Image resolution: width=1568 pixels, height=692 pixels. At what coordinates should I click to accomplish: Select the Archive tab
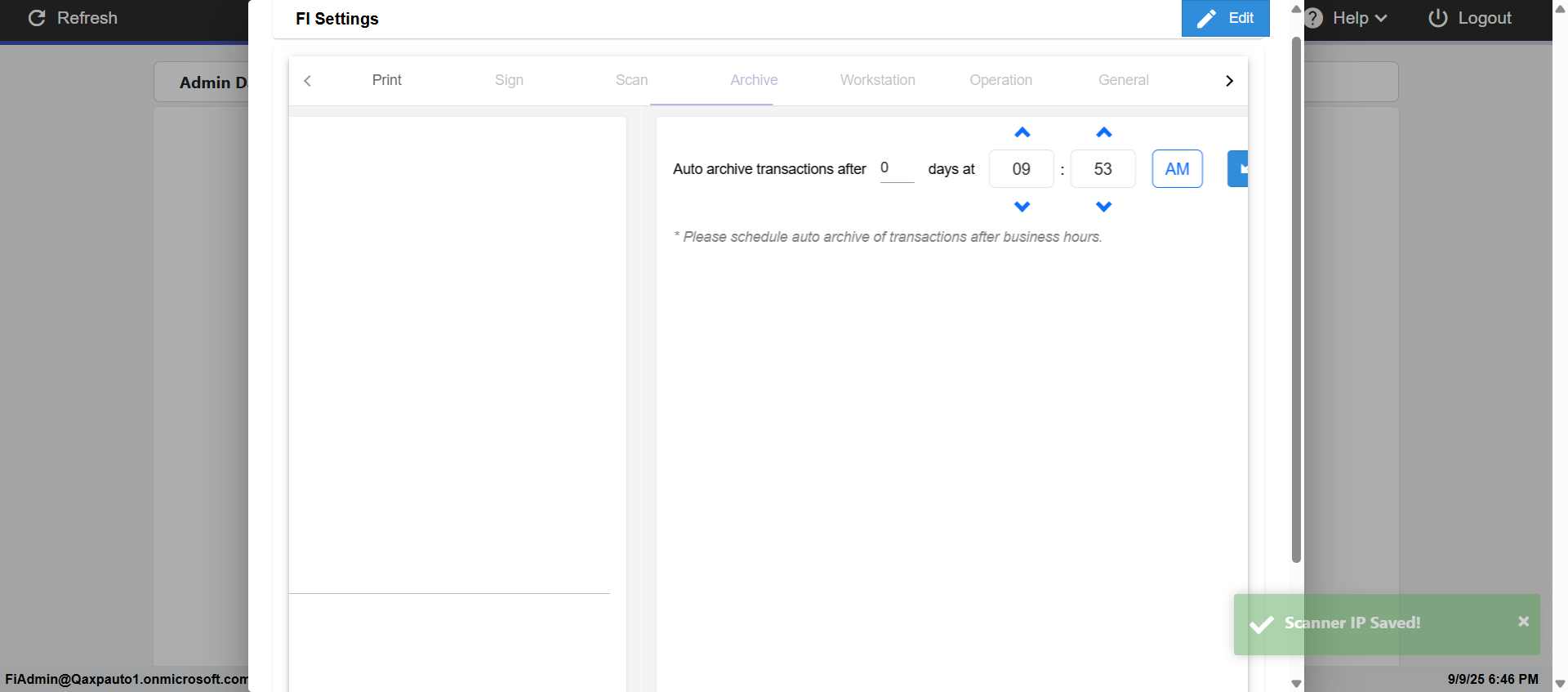754,80
